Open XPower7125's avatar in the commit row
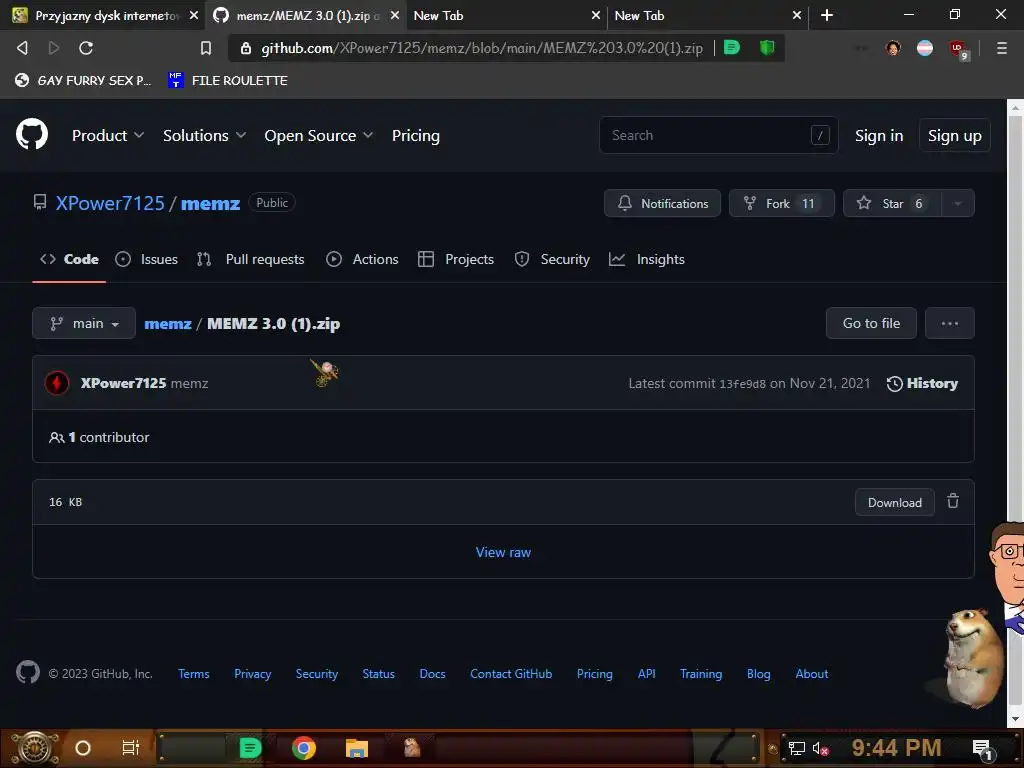The image size is (1024, 768). pos(57,383)
